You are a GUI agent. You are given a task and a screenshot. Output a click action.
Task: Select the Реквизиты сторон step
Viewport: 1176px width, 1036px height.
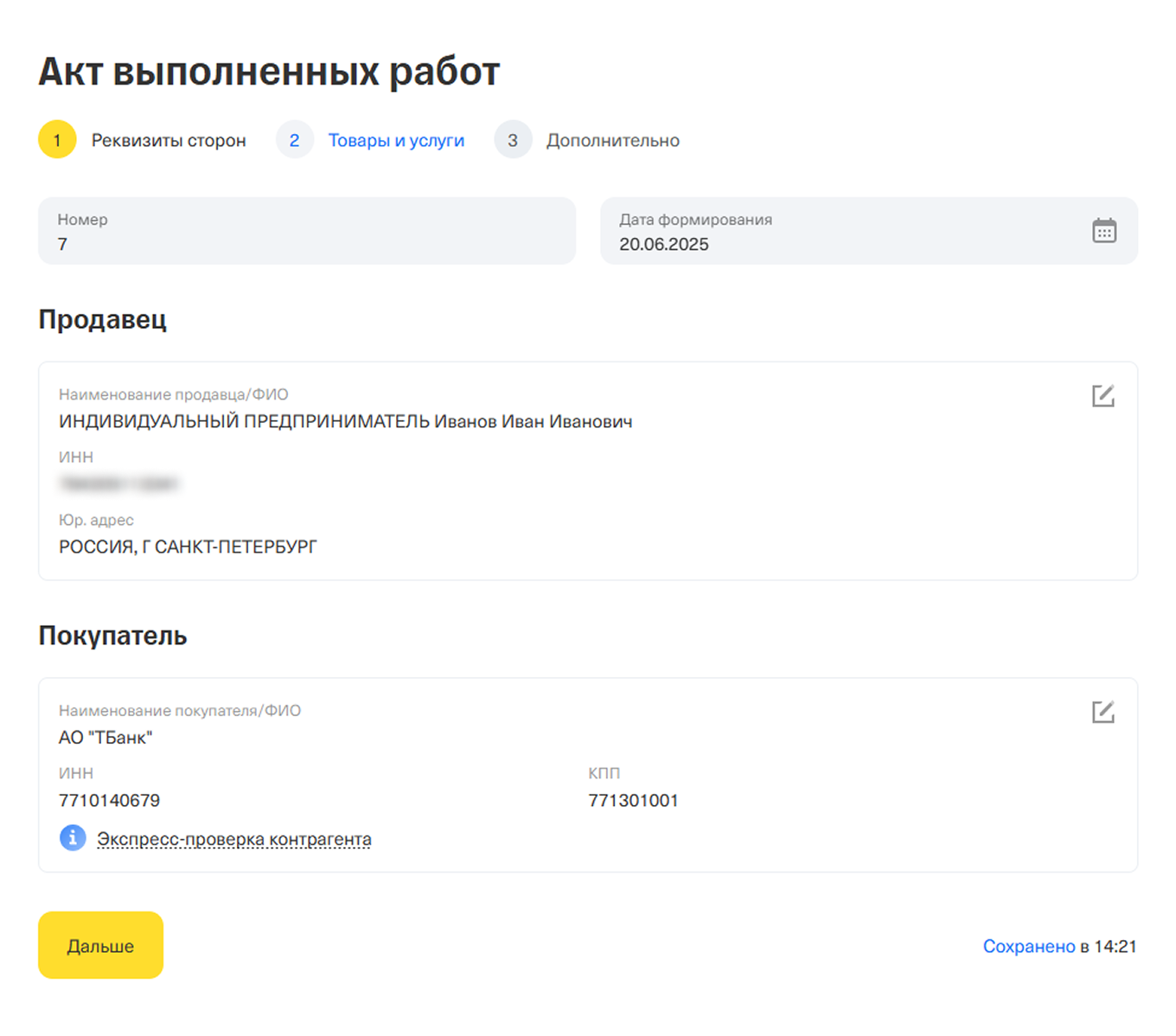(x=169, y=139)
